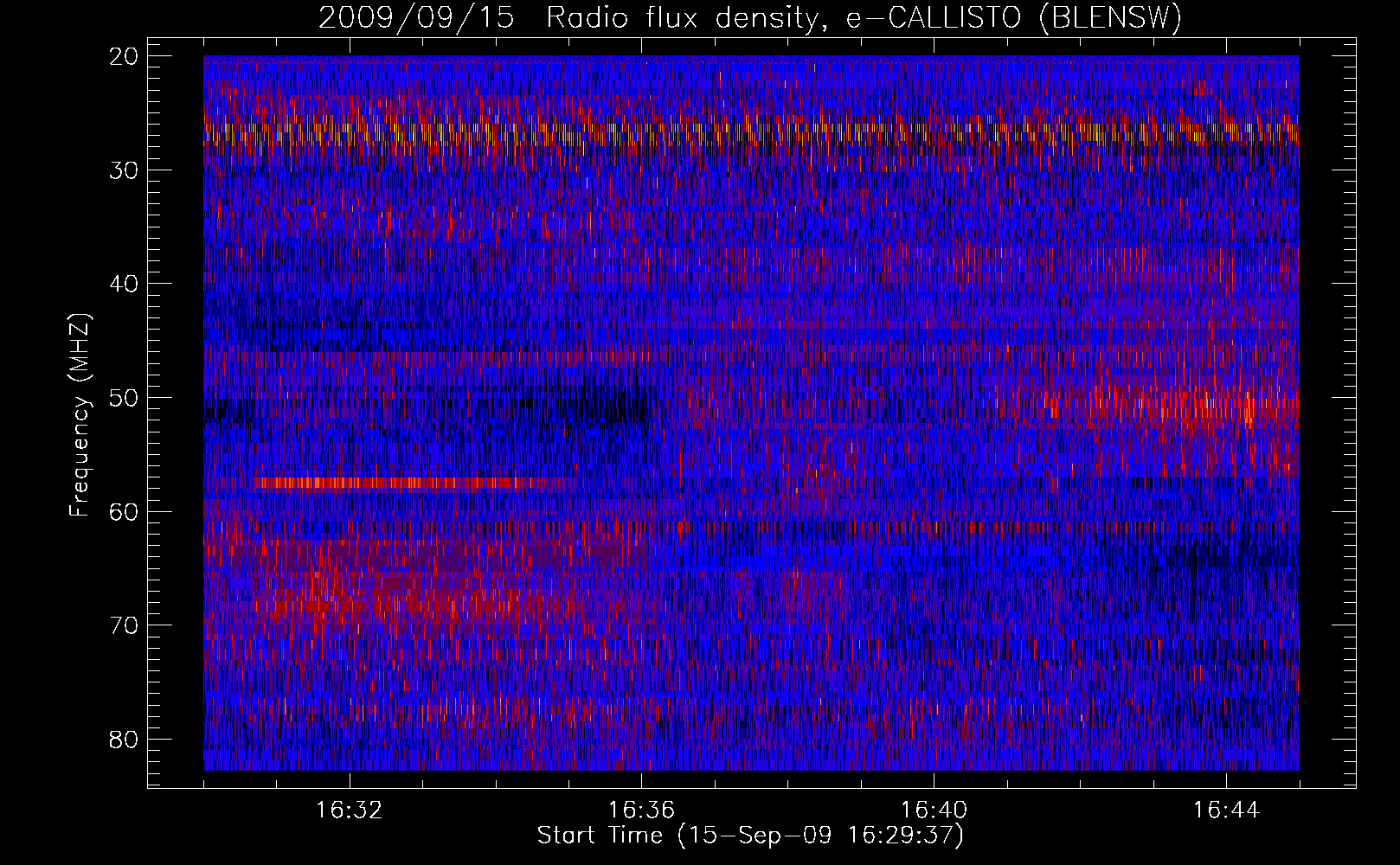Click the frequency tick label '30'
This screenshot has width=1400, height=865.
[x=125, y=170]
